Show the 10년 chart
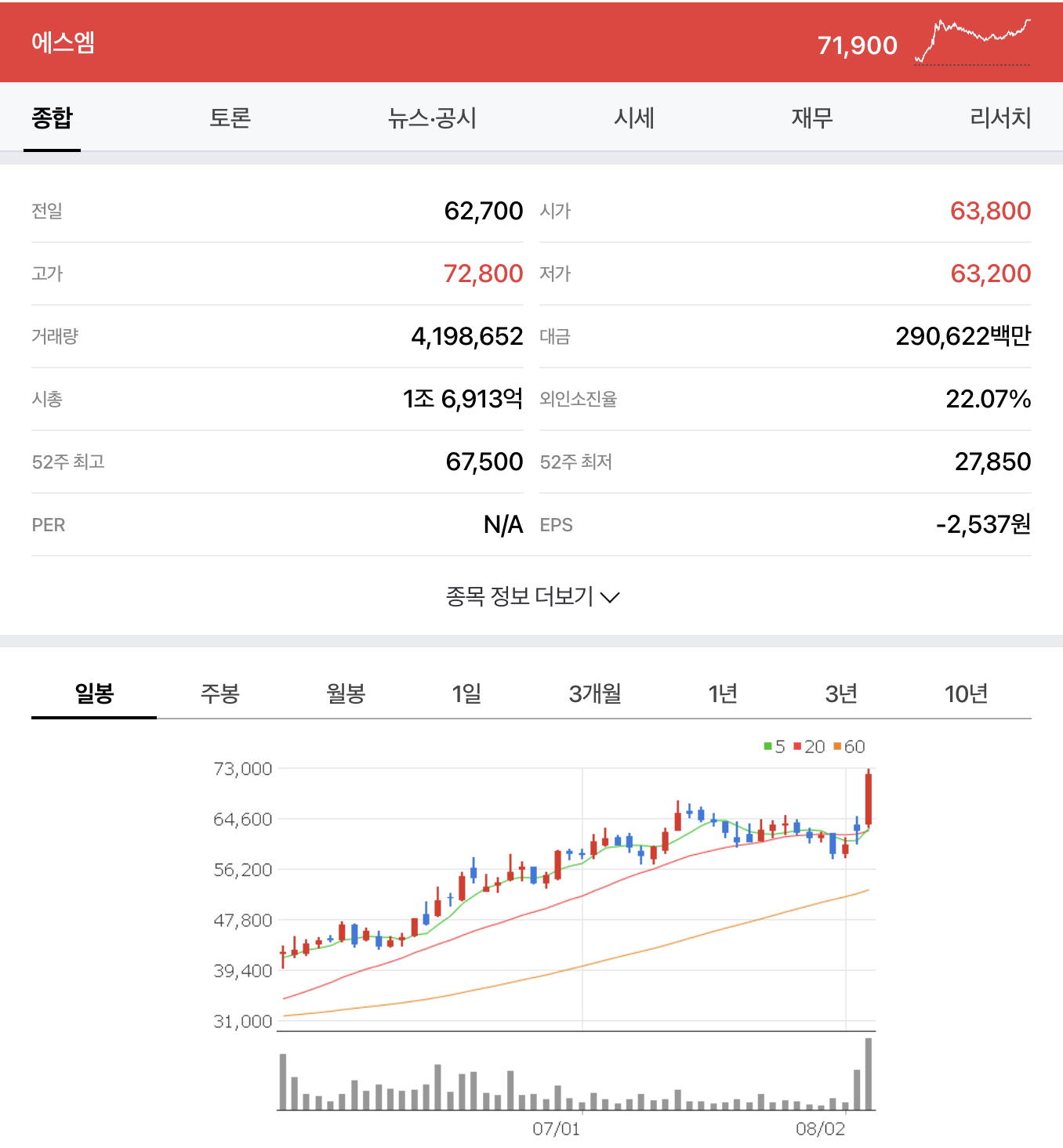 [966, 694]
